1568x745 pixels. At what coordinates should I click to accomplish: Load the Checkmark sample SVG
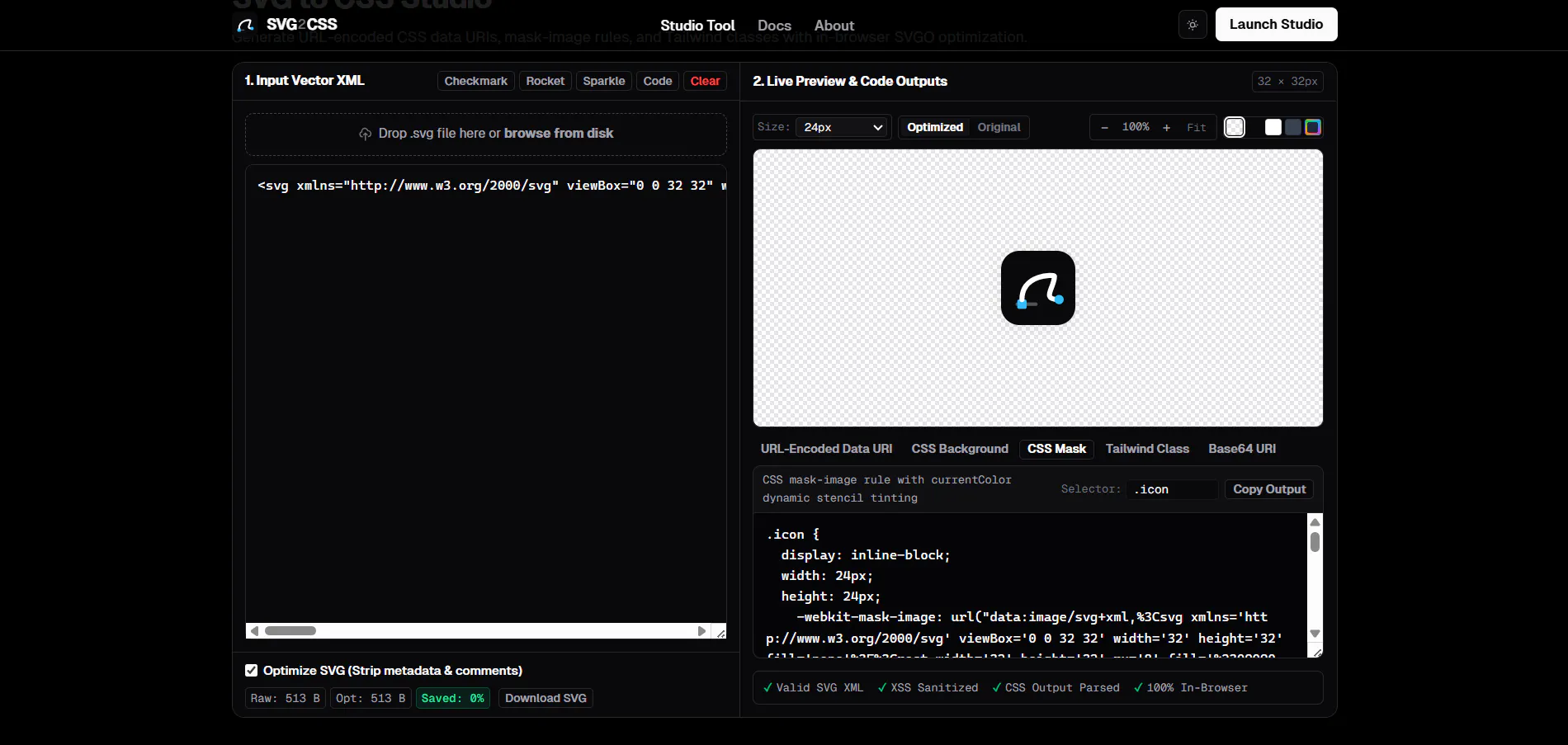click(x=475, y=81)
